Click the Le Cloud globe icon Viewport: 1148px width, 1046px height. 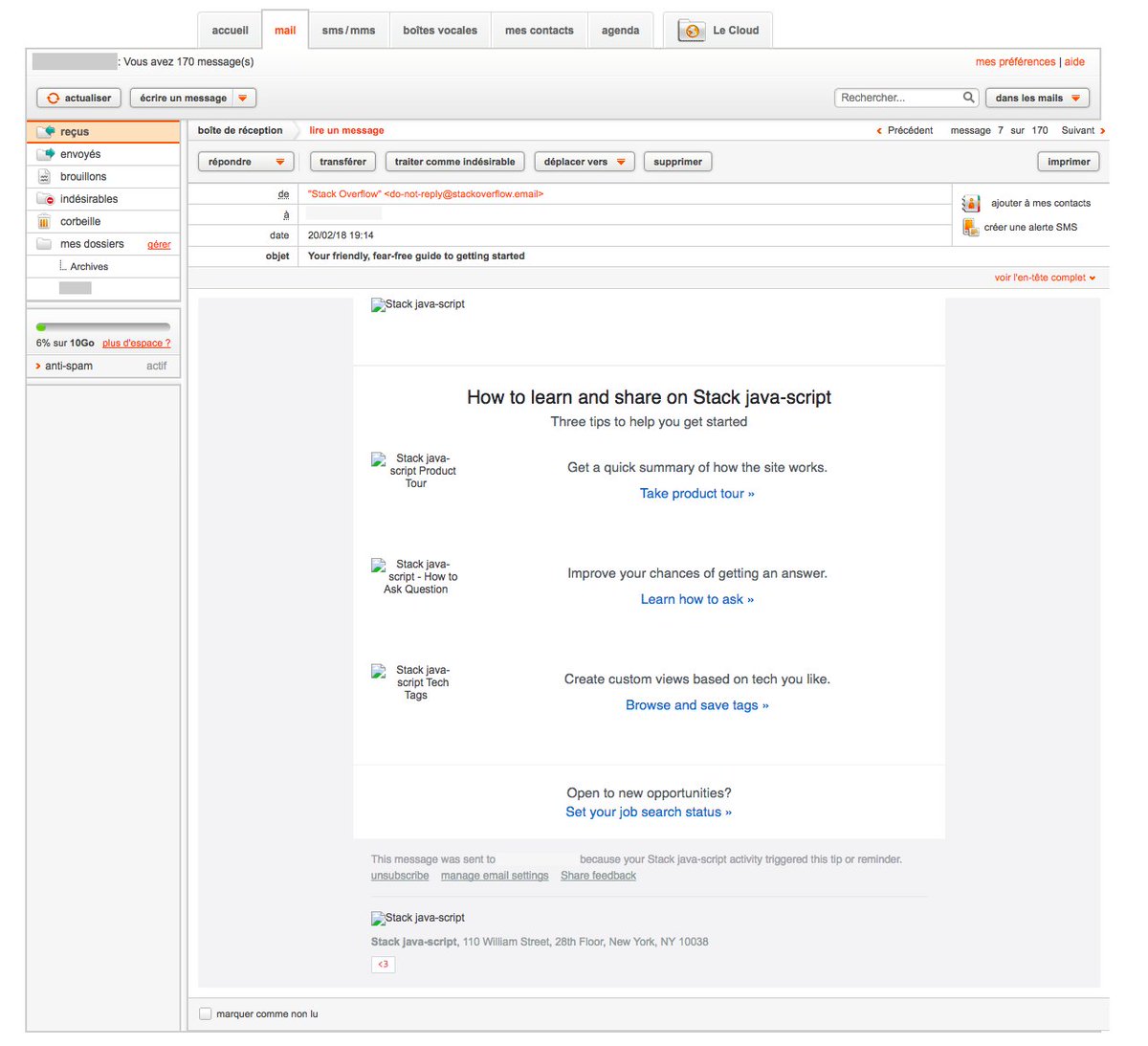[692, 31]
